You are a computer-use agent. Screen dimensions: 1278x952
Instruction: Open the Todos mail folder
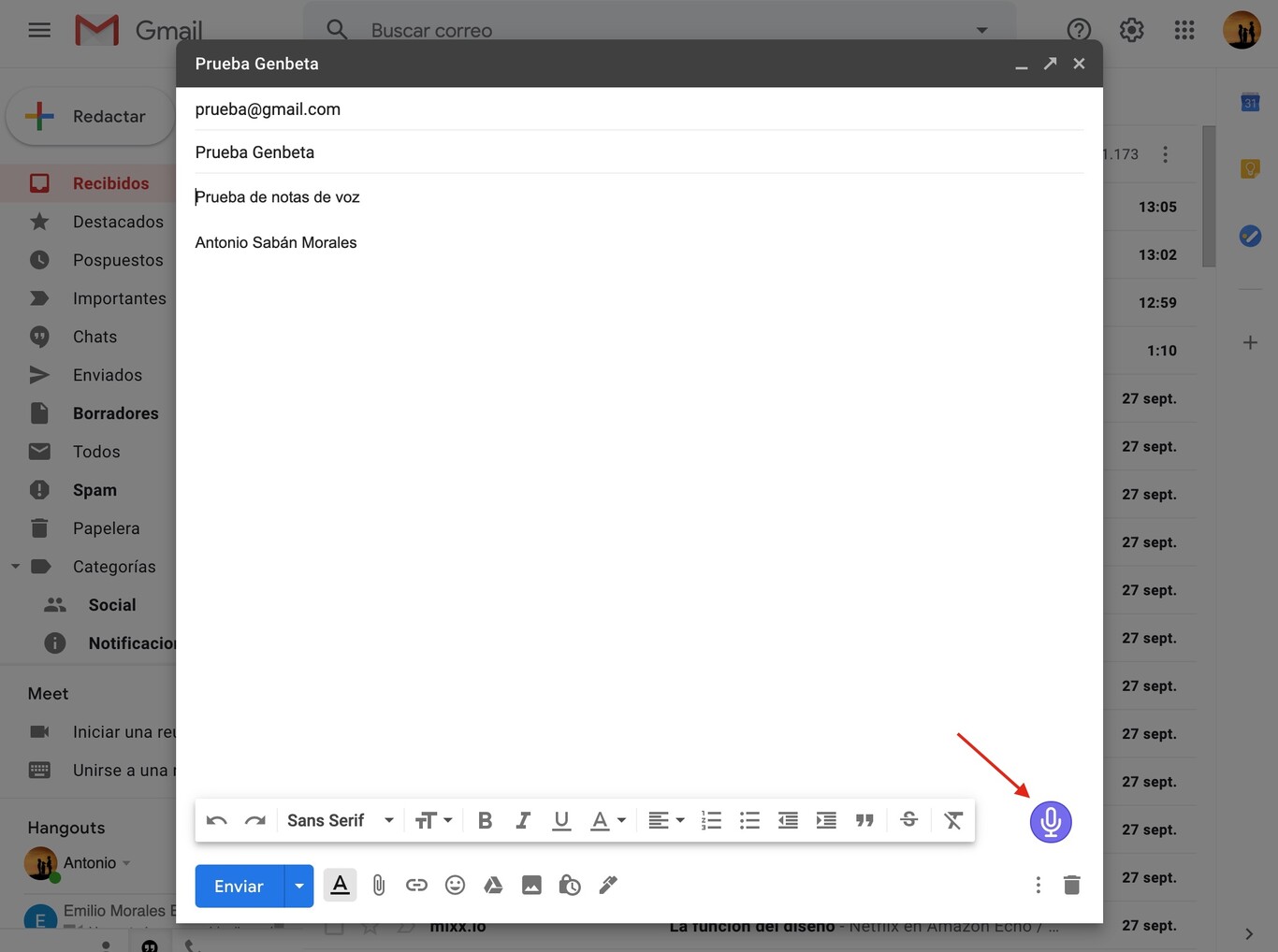[x=89, y=452]
